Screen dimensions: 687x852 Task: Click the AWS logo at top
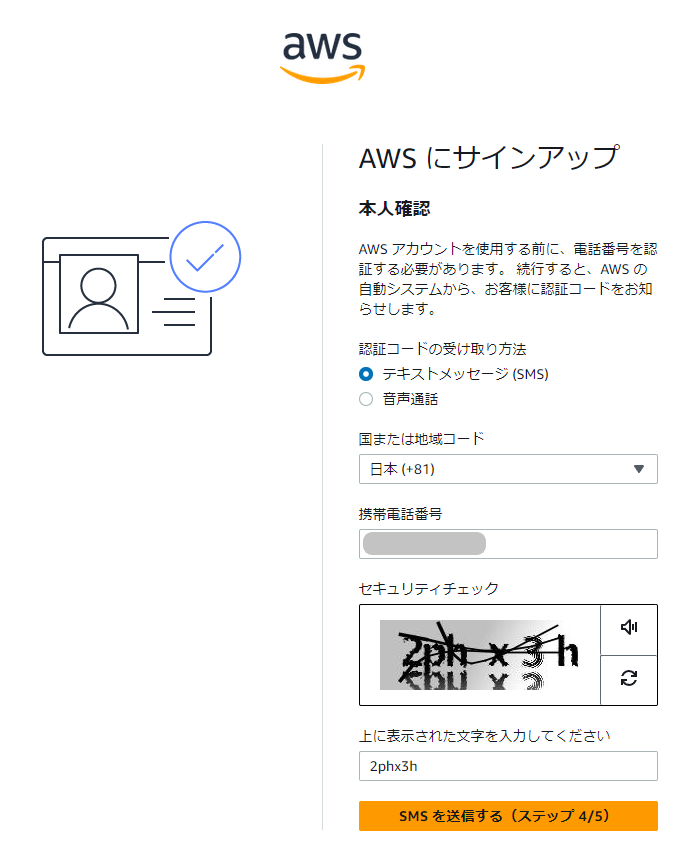pyautogui.click(x=322, y=58)
